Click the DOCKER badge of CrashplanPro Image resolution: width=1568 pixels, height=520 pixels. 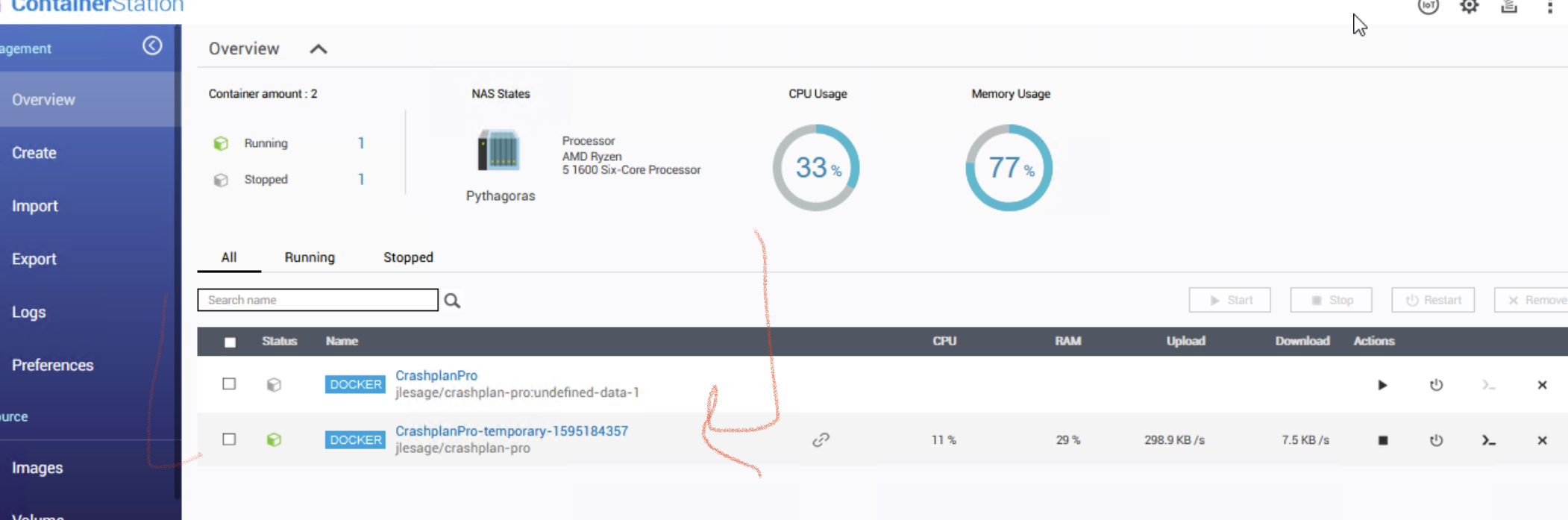click(x=355, y=384)
